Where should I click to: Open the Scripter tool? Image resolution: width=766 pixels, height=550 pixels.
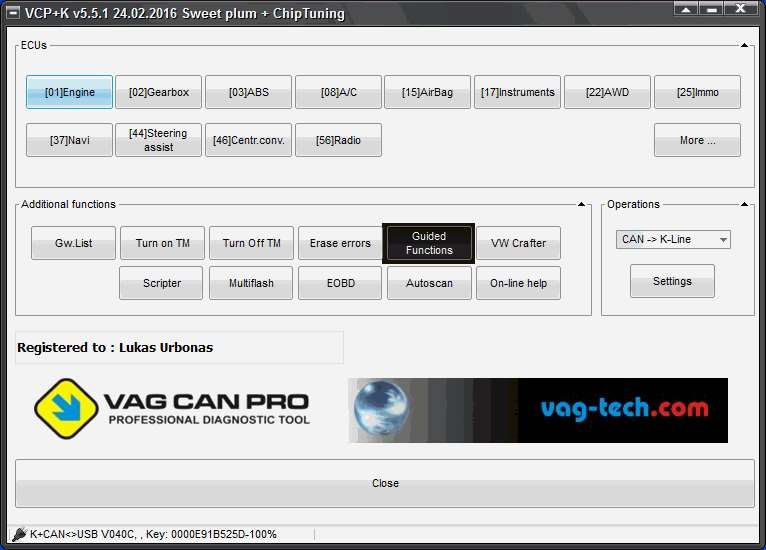point(161,283)
